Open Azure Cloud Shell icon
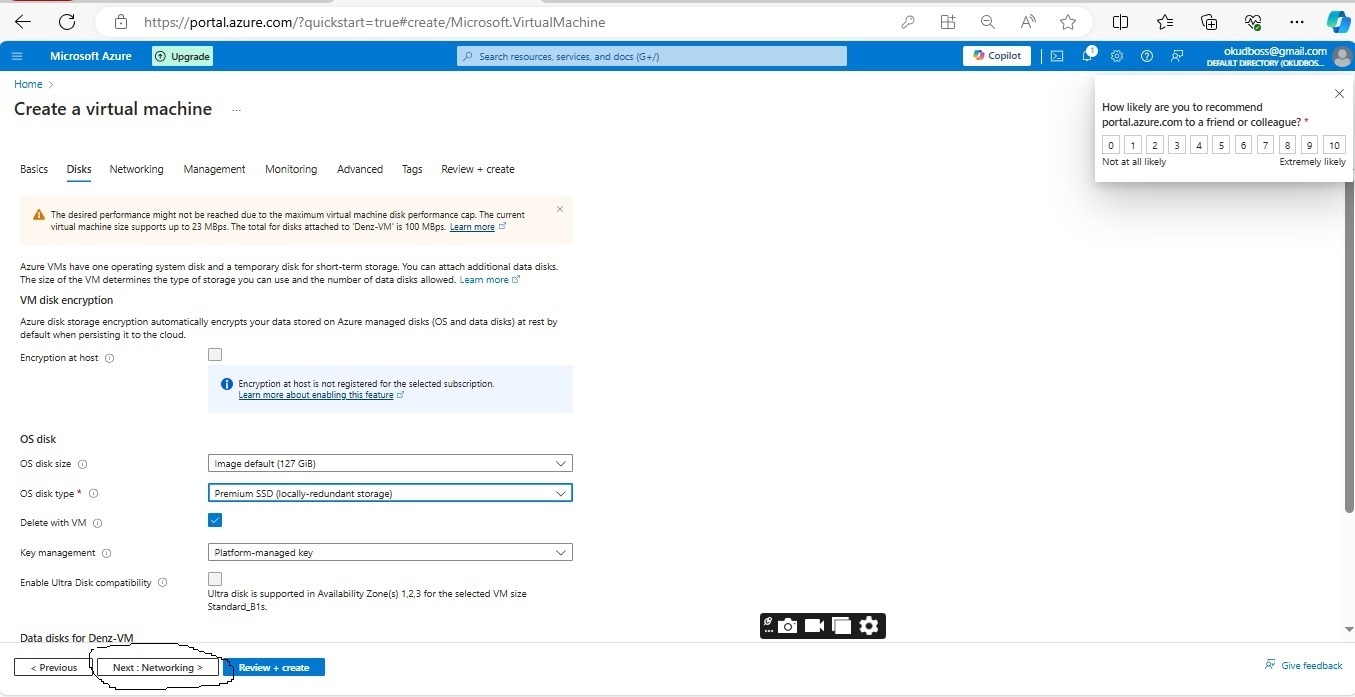1355x697 pixels. click(x=1057, y=56)
